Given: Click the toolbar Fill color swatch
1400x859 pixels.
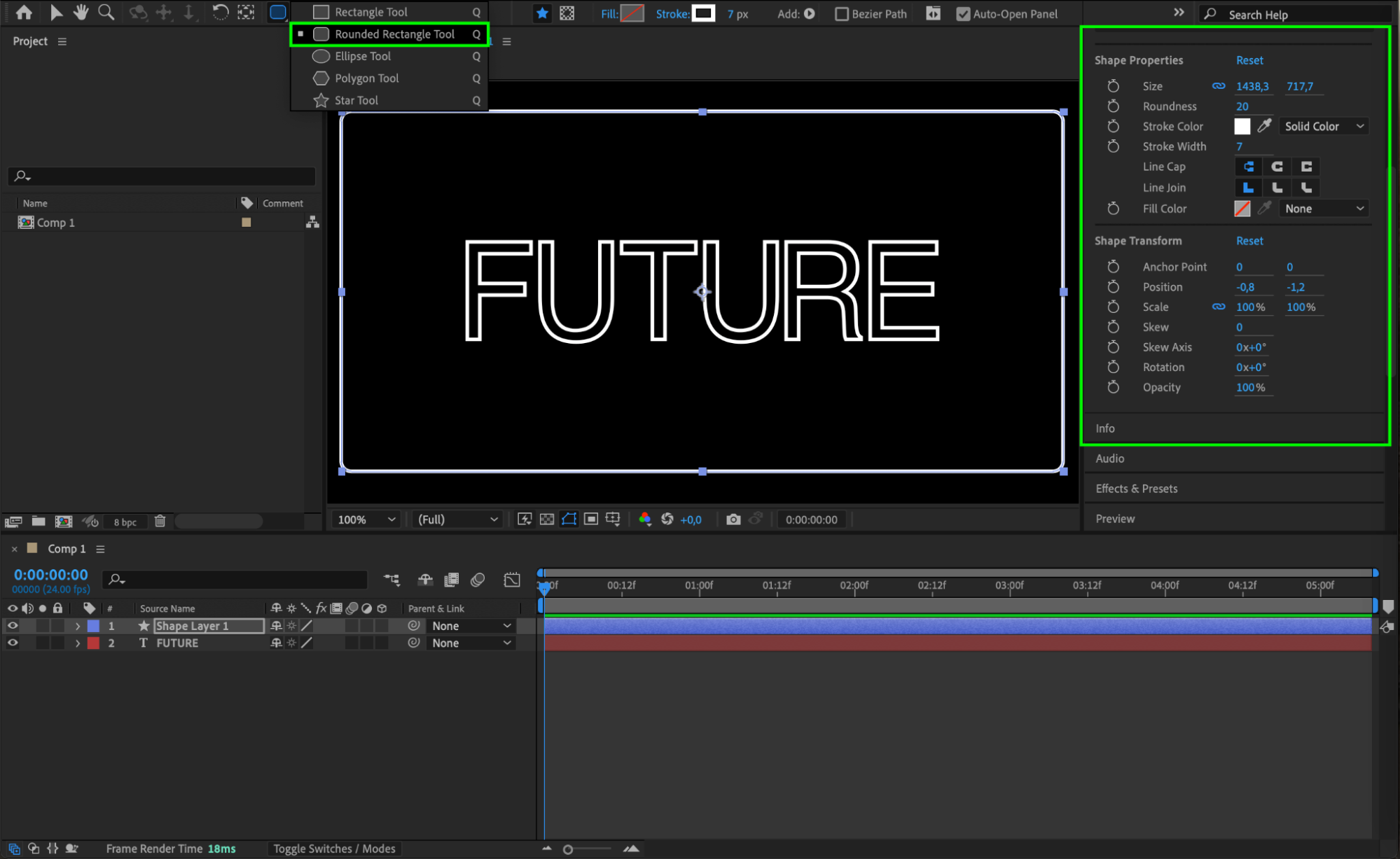Looking at the screenshot, I should click(x=632, y=13).
